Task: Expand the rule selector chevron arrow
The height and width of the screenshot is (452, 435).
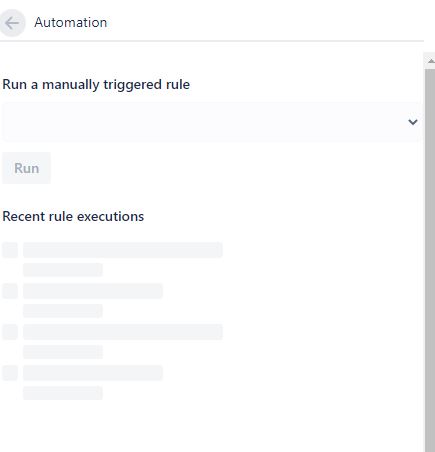Action: 413,122
